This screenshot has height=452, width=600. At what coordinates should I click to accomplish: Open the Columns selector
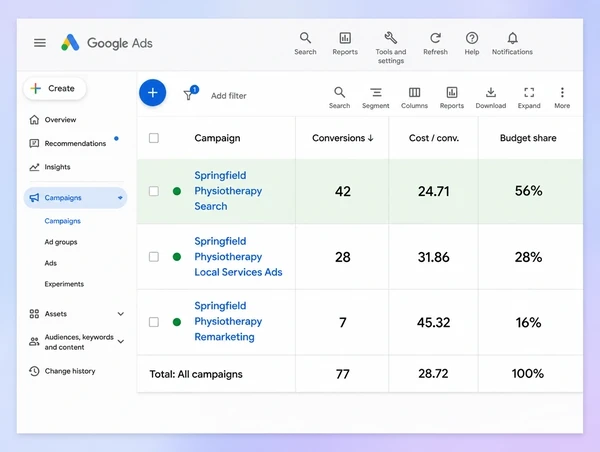[414, 98]
